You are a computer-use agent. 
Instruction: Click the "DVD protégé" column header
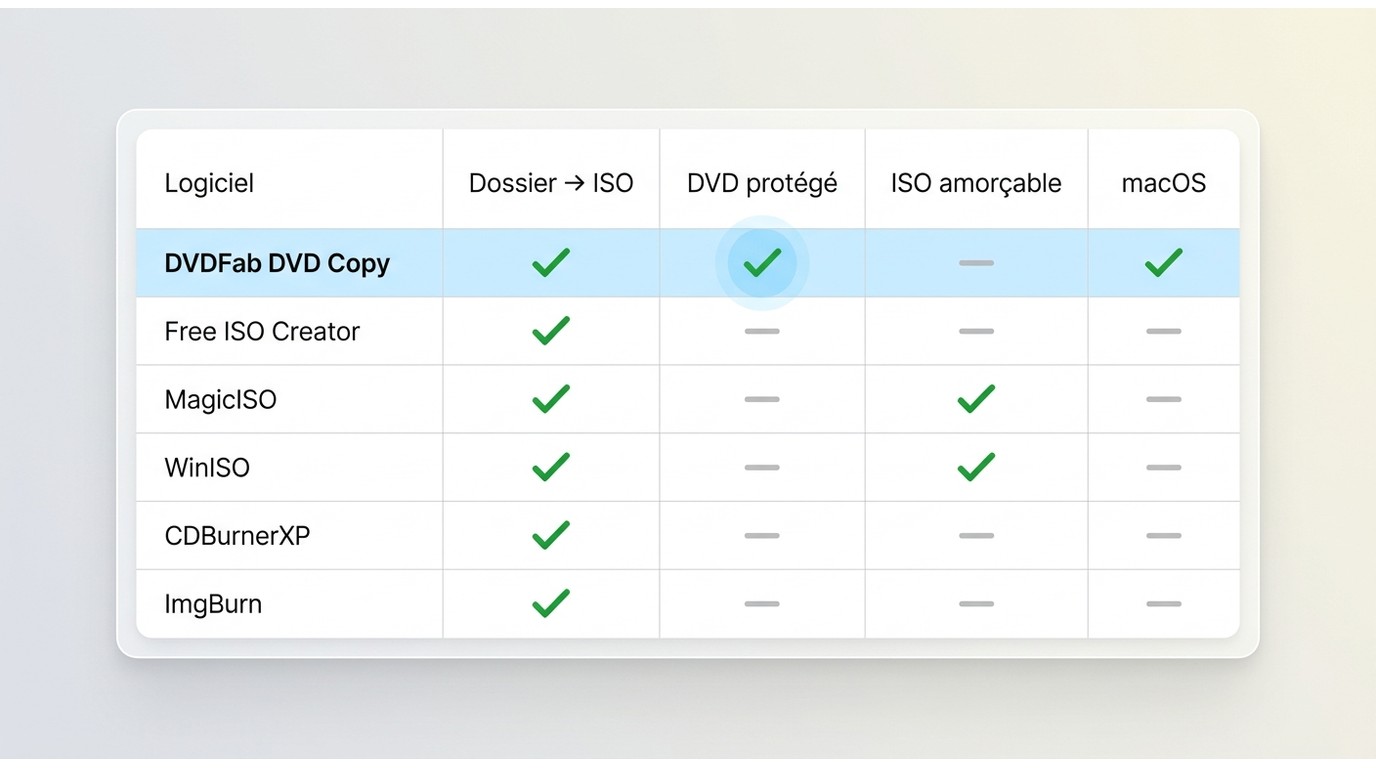[x=762, y=183]
